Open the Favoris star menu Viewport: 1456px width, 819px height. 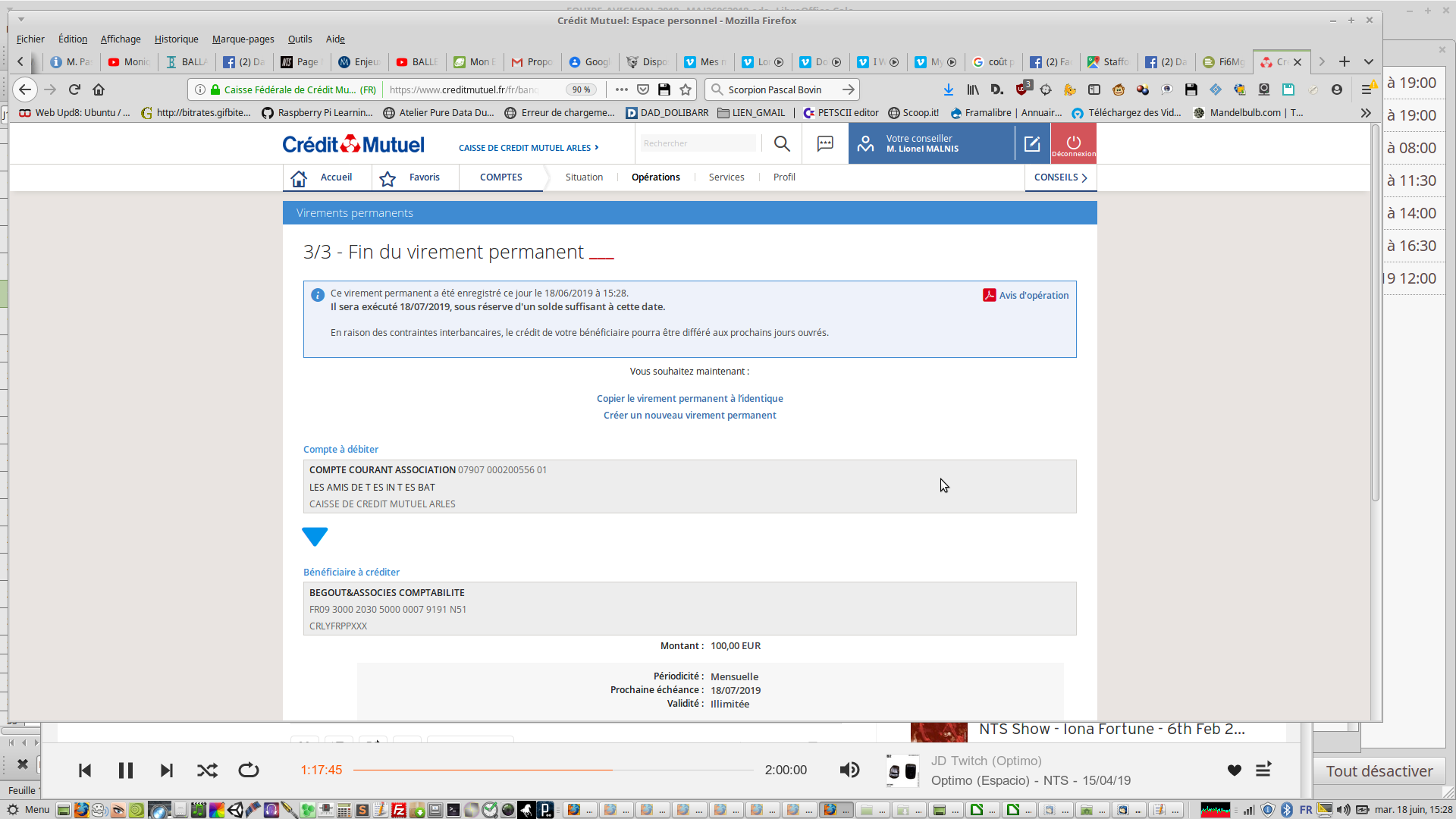388,178
